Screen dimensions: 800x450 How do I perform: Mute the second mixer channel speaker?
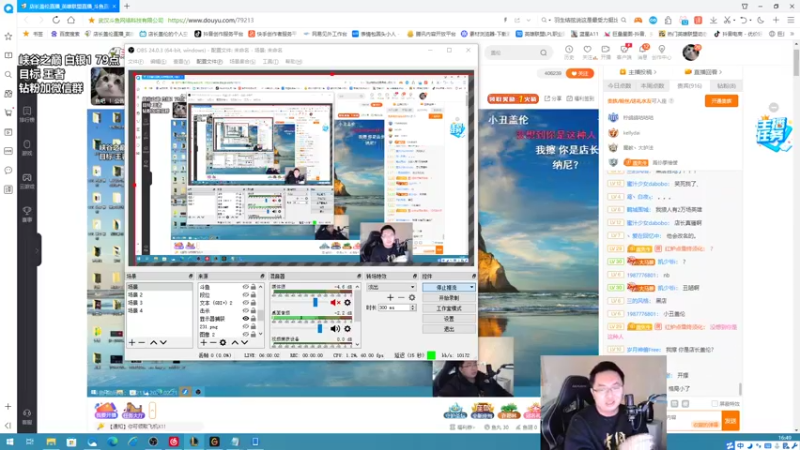(335, 329)
